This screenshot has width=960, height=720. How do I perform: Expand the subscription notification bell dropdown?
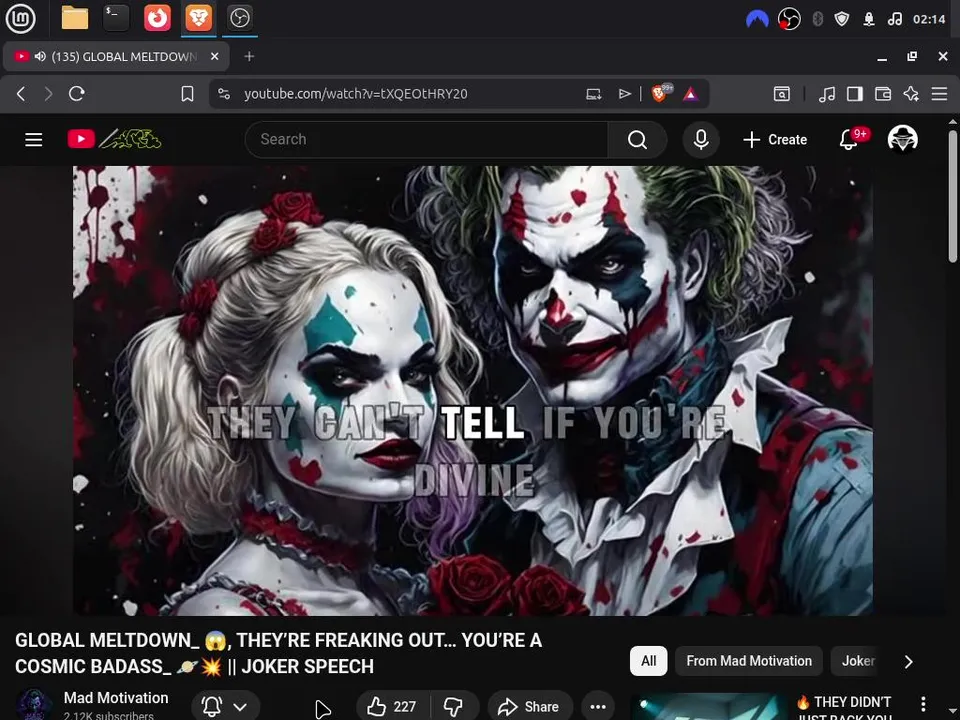click(x=225, y=707)
